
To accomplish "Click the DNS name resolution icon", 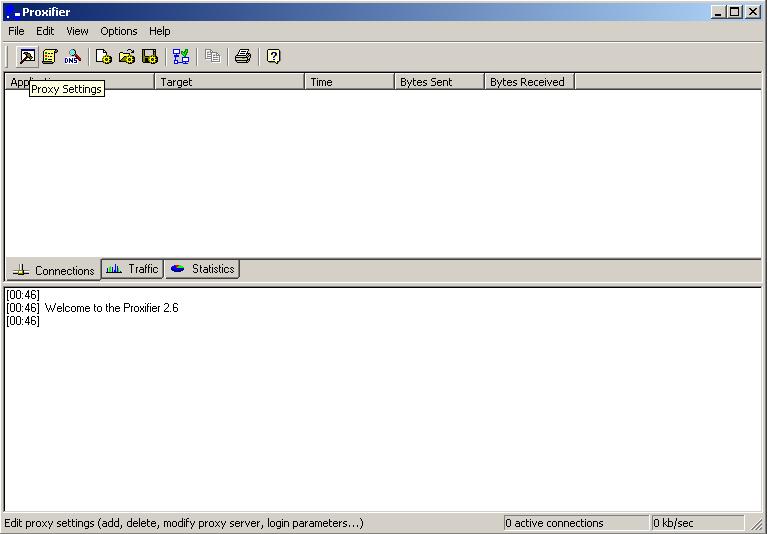I will tap(72, 57).
